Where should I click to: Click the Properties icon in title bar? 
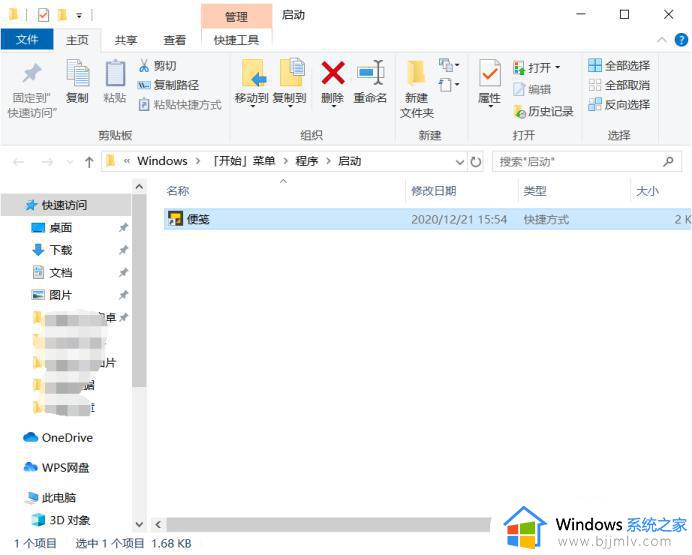tap(43, 15)
